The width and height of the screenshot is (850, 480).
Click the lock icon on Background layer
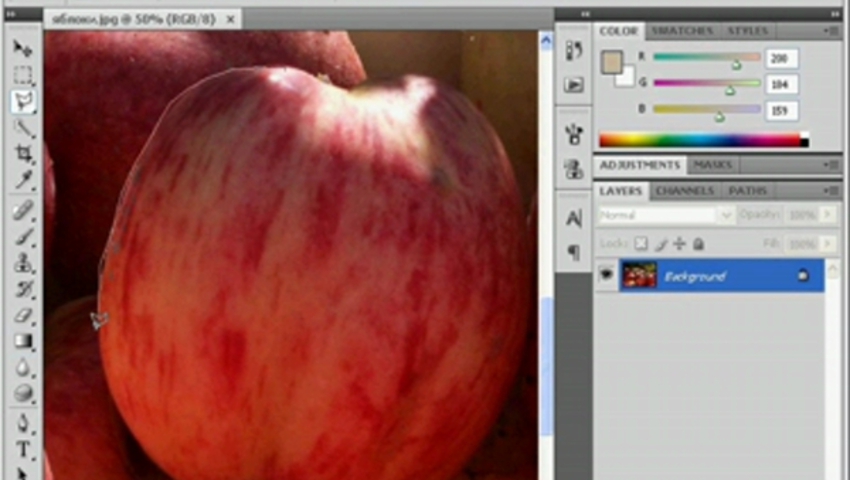point(802,276)
